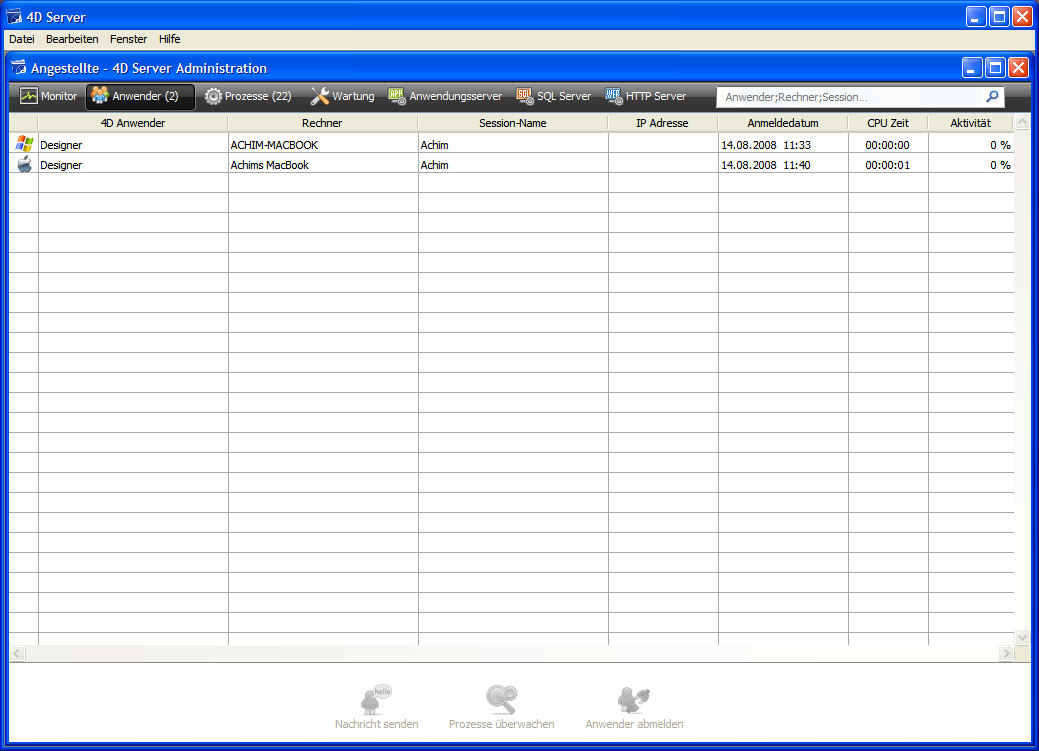
Task: Open the Datei menu
Action: [22, 39]
